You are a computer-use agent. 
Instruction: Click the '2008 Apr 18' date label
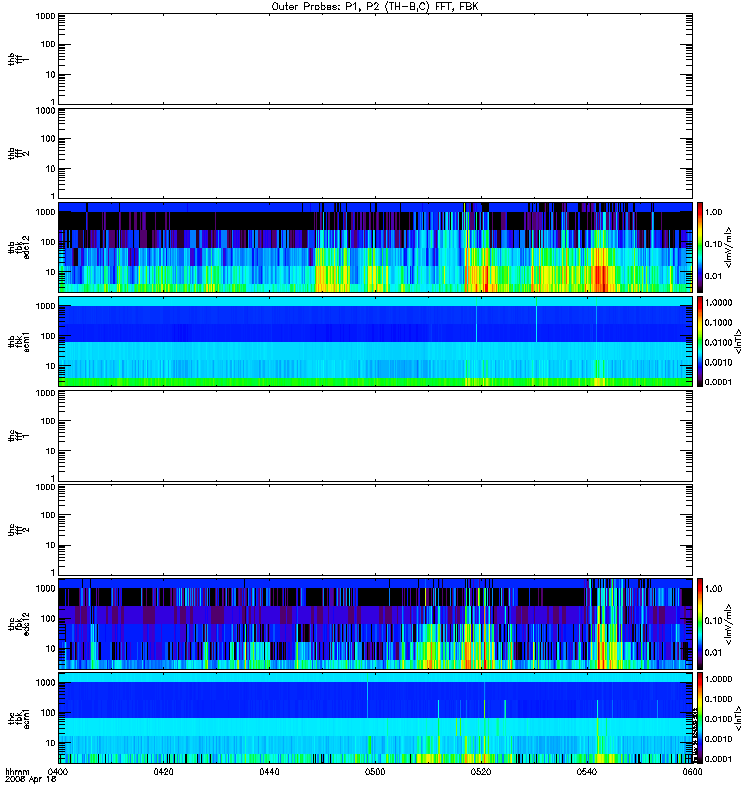click(30, 780)
